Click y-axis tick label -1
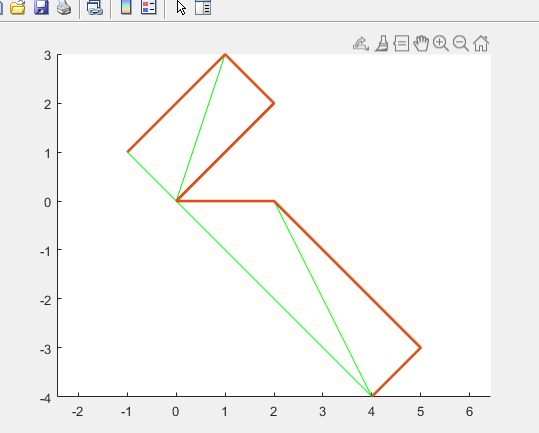Screen dimensions: 539x433 click(x=45, y=251)
